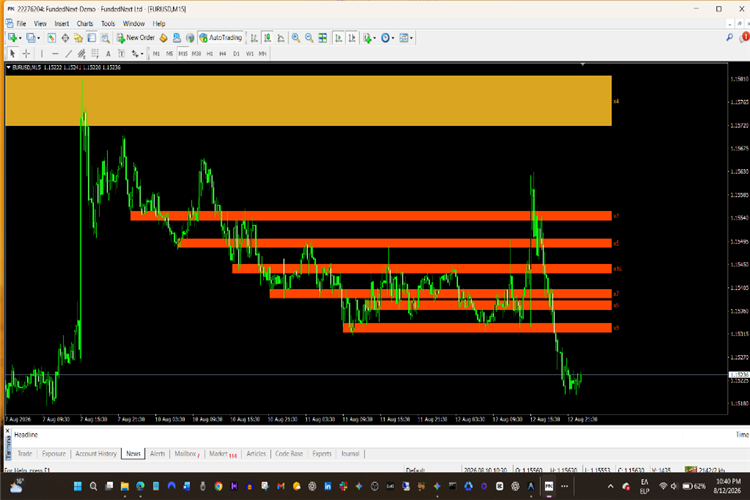750x500 pixels.
Task: Open the New Chart tool
Action: coord(12,38)
